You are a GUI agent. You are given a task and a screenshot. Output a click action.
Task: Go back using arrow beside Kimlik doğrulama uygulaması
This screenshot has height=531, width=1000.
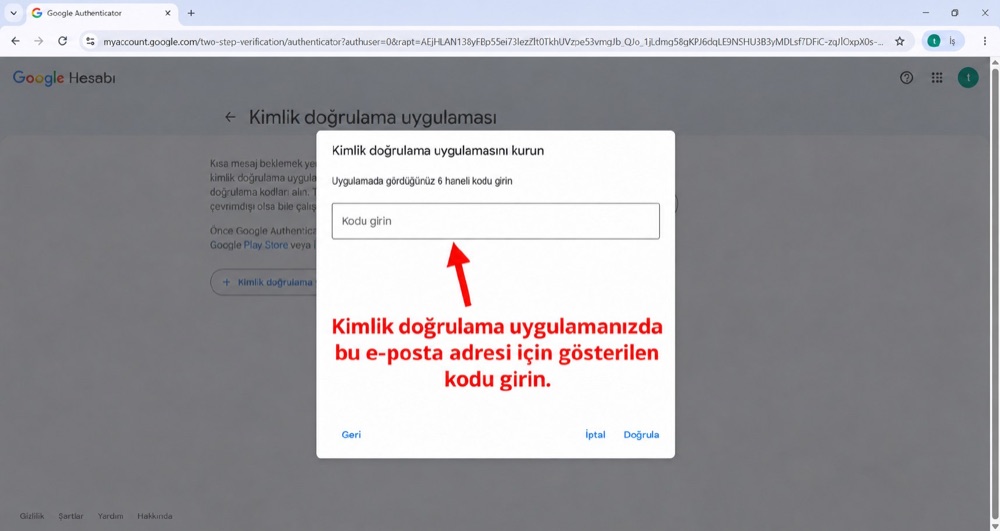230,117
